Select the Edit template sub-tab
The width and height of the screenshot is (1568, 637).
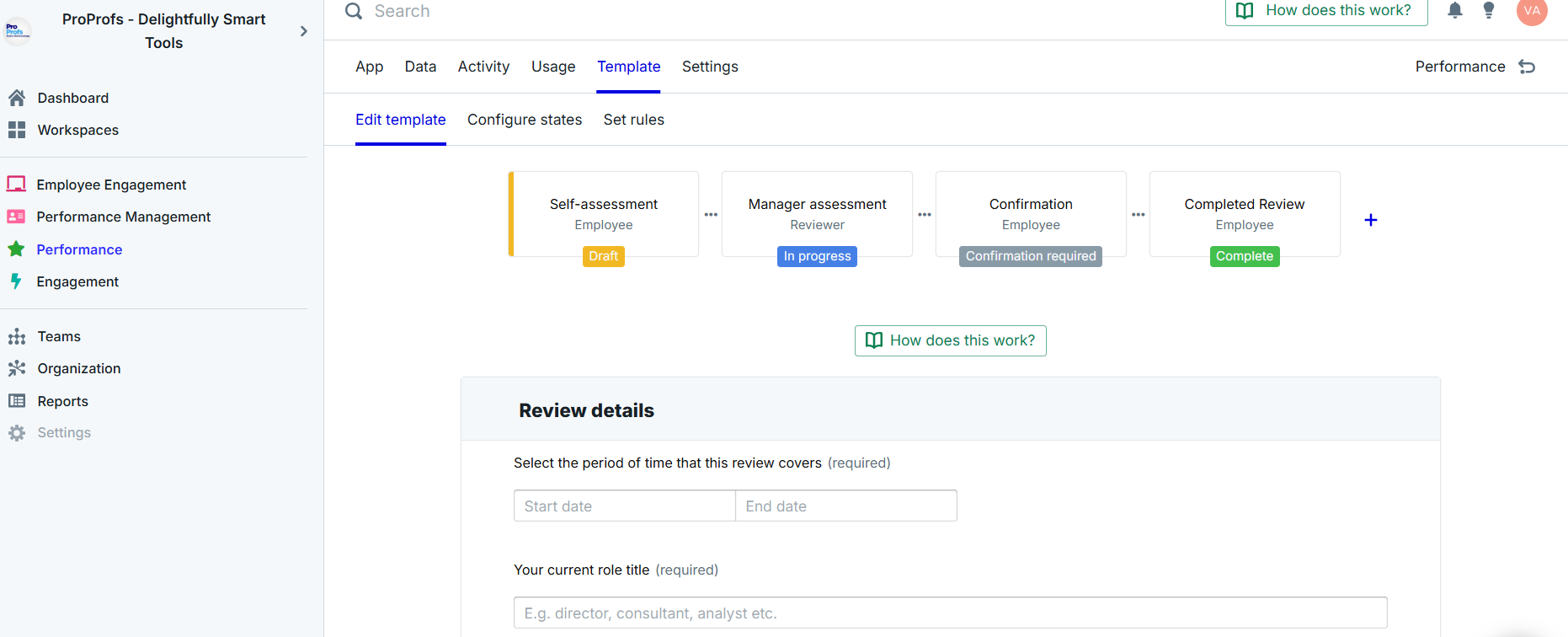[x=401, y=120]
